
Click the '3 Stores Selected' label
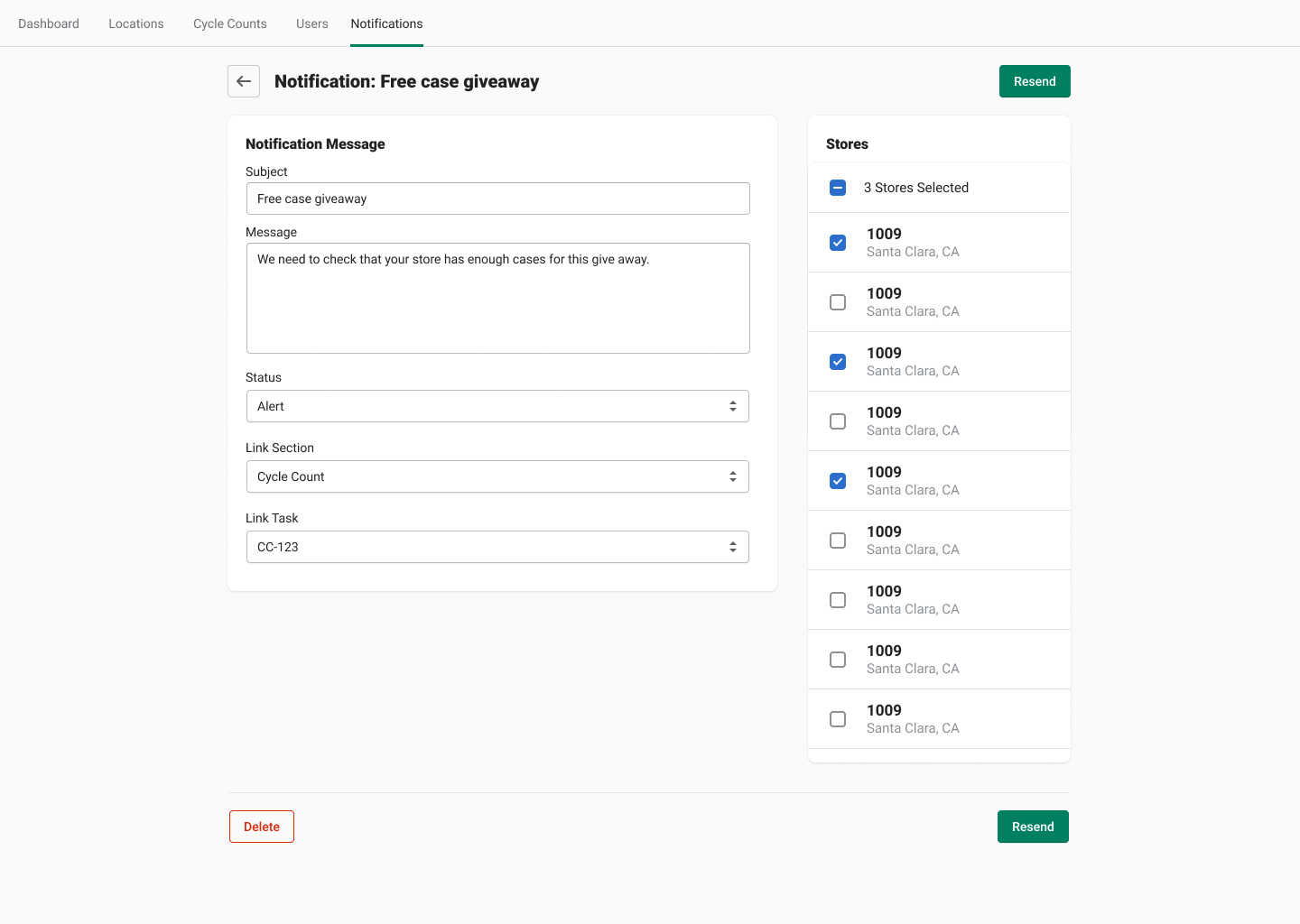click(916, 188)
